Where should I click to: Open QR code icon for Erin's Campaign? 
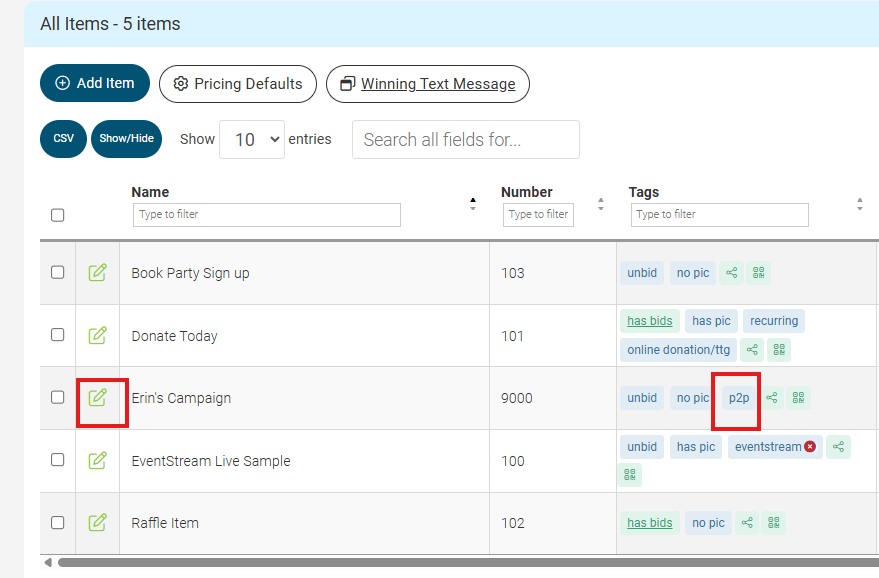[798, 398]
